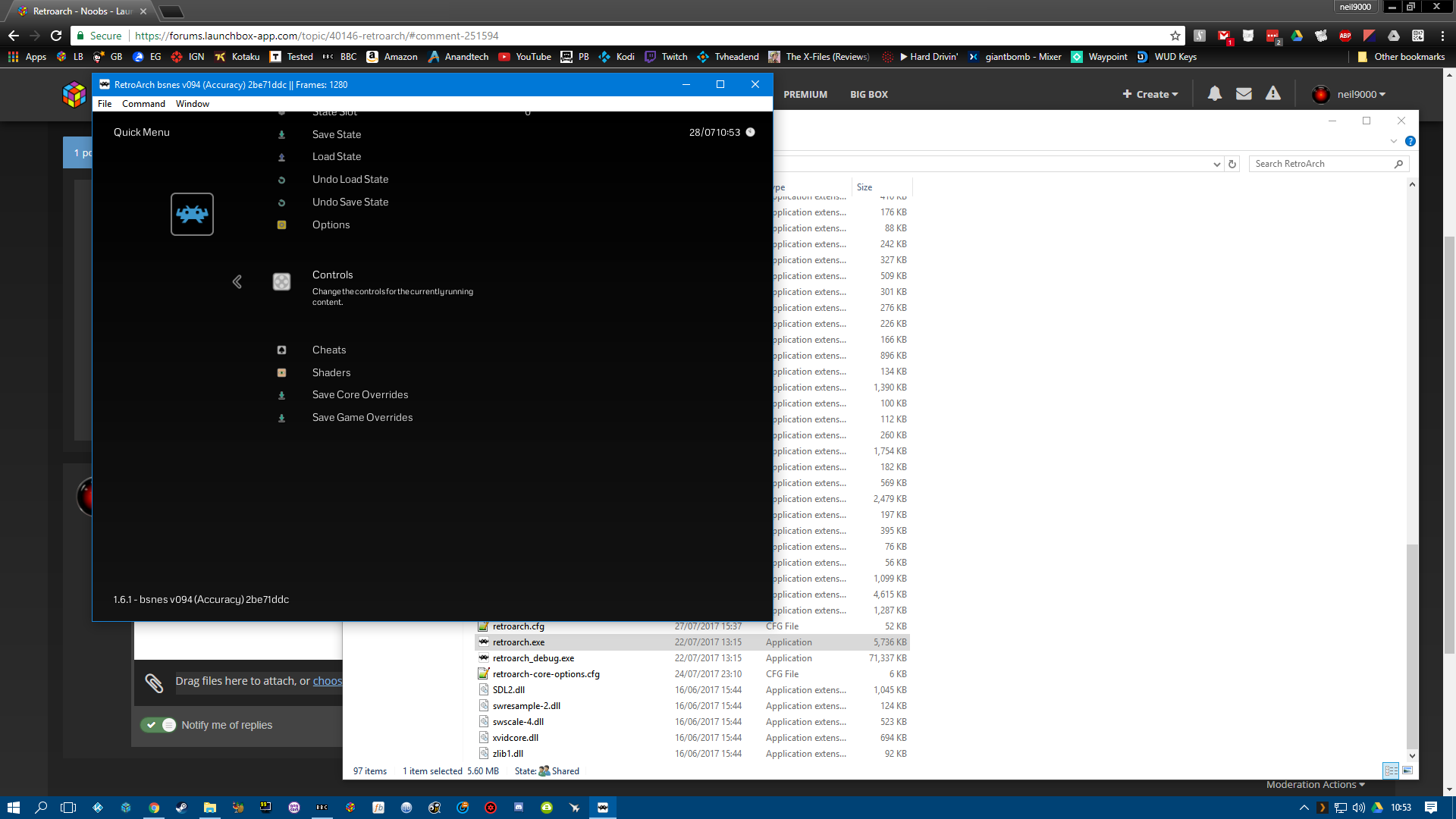This screenshot has width=1456, height=819.
Task: Open the Other bookmarks folder
Action: [1401, 57]
